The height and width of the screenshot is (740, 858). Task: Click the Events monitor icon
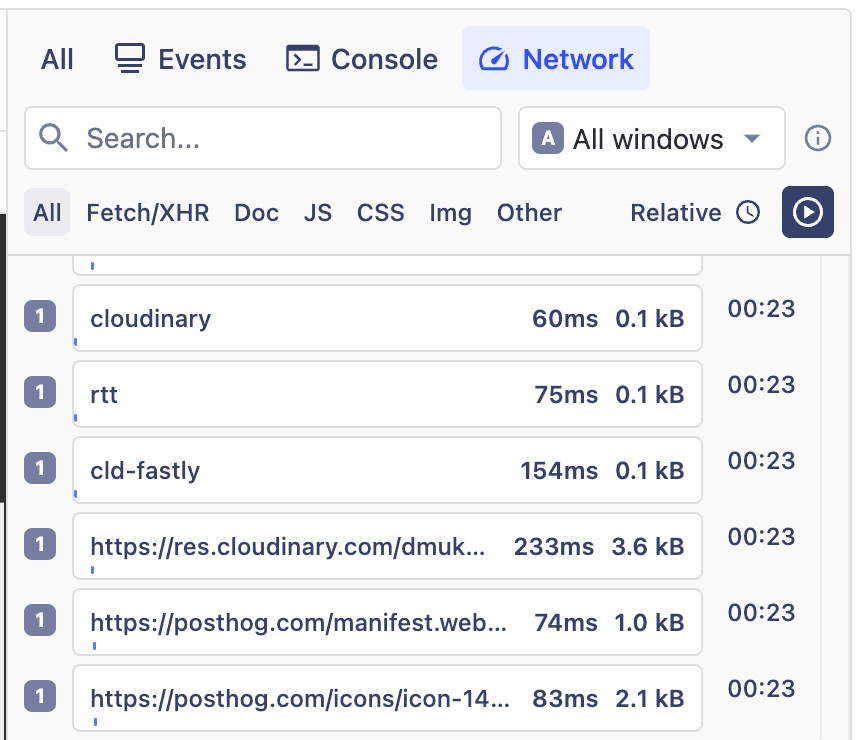pyautogui.click(x=130, y=59)
